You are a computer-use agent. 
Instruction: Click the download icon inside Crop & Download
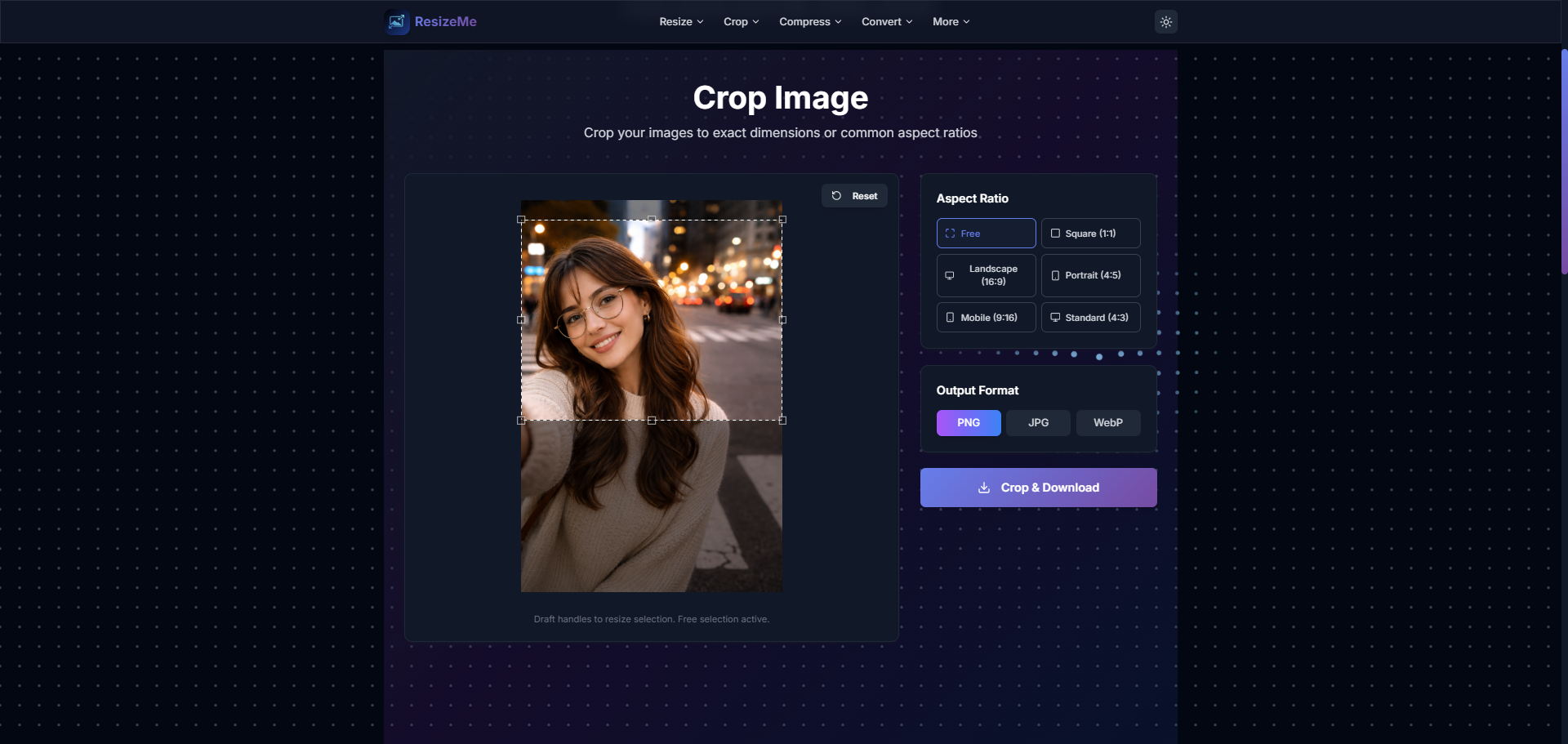click(983, 488)
